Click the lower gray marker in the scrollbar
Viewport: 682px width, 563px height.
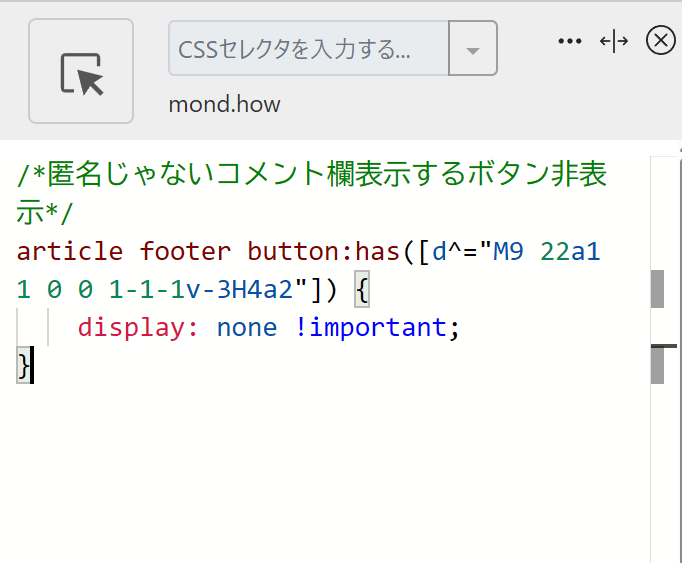(x=657, y=365)
